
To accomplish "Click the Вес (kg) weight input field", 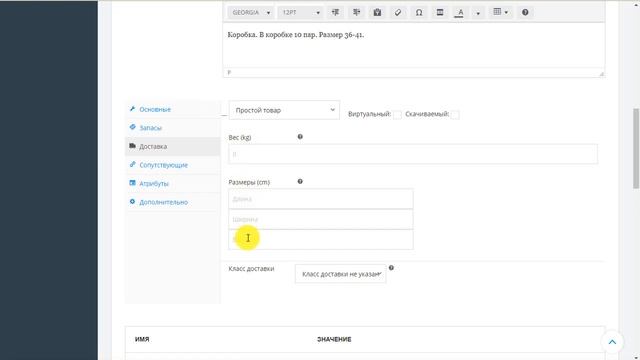I will pos(413,154).
